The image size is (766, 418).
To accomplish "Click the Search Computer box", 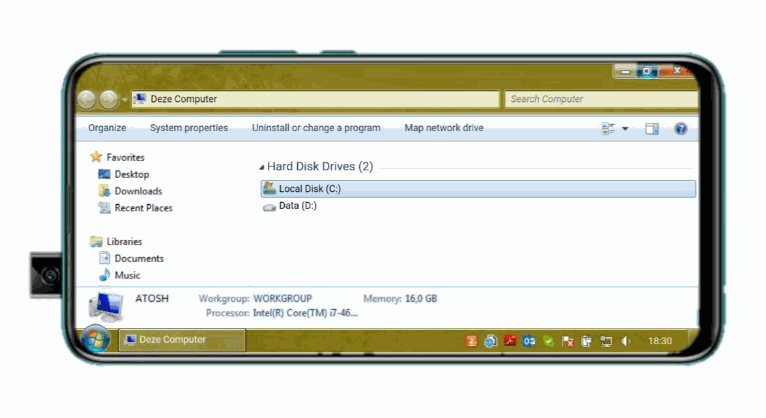I will [x=601, y=99].
